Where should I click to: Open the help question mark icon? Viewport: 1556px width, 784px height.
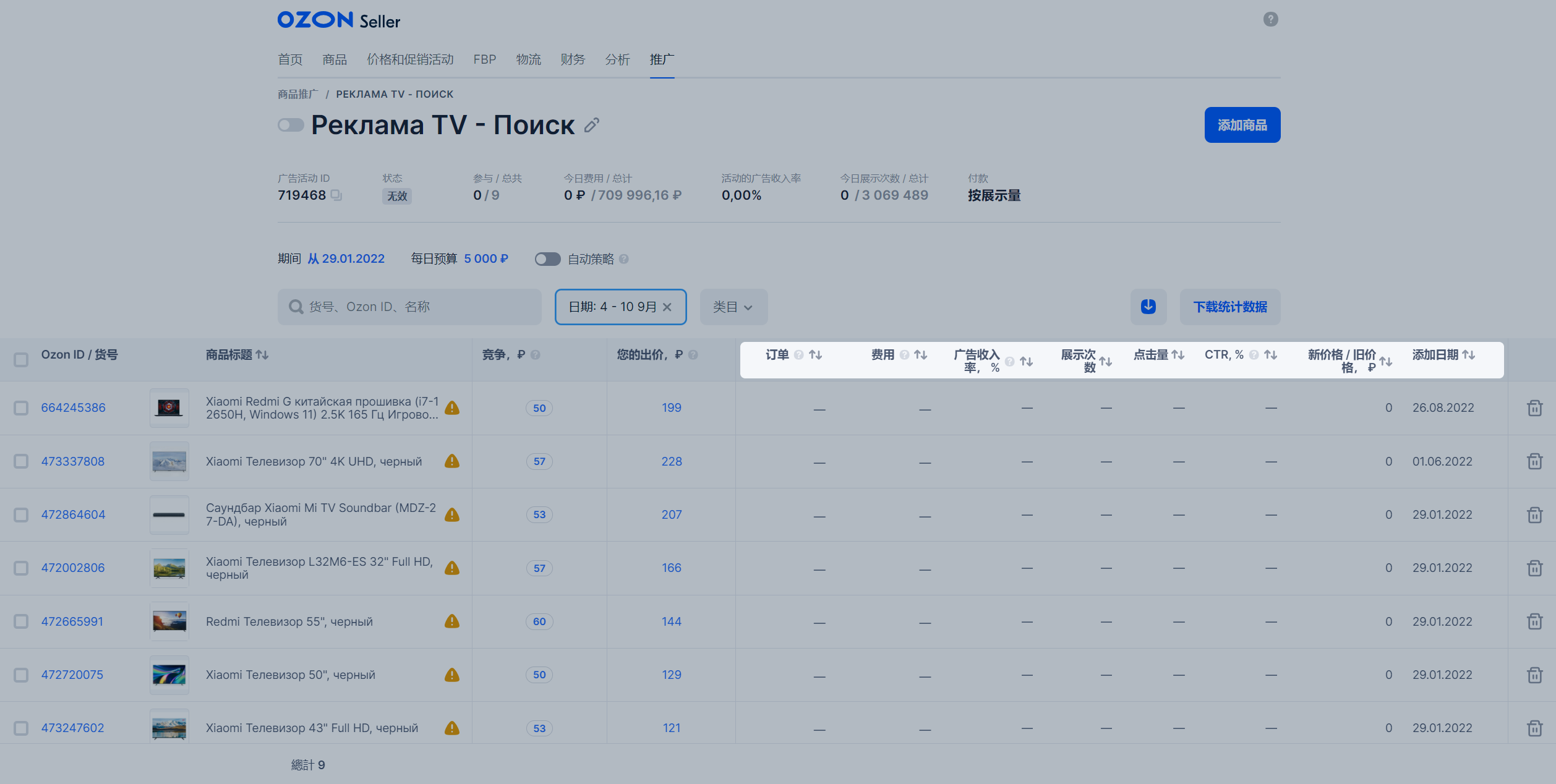point(1270,19)
